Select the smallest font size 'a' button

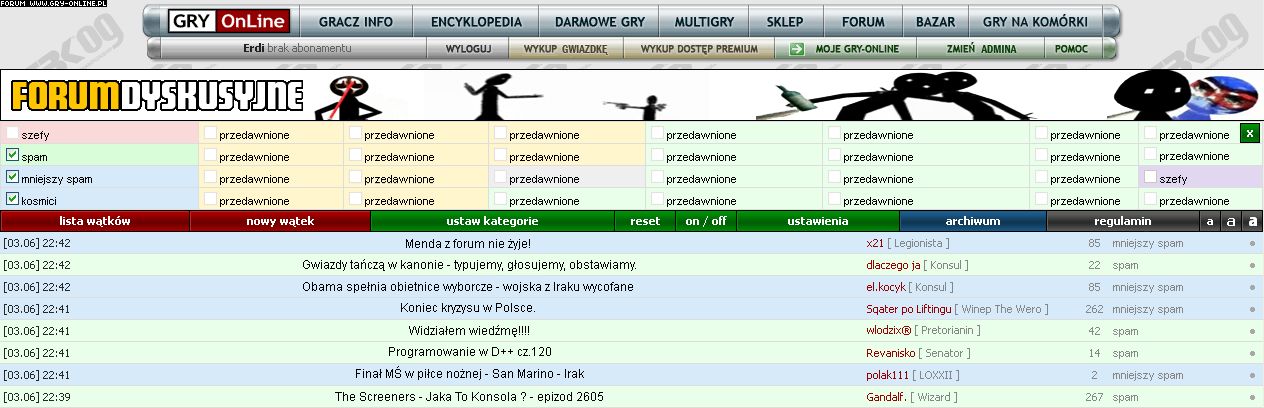(x=1210, y=221)
